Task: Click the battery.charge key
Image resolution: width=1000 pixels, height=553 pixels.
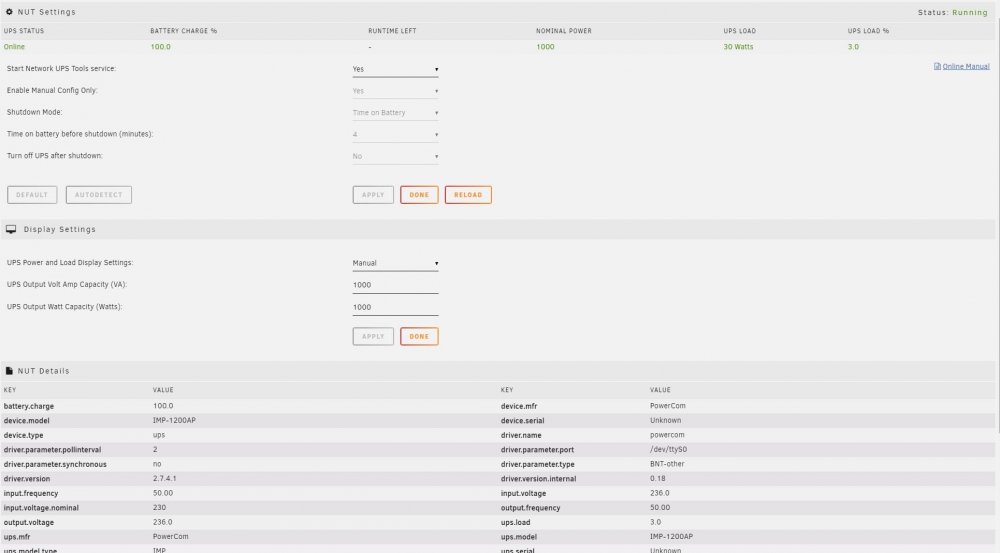Action: [29, 406]
